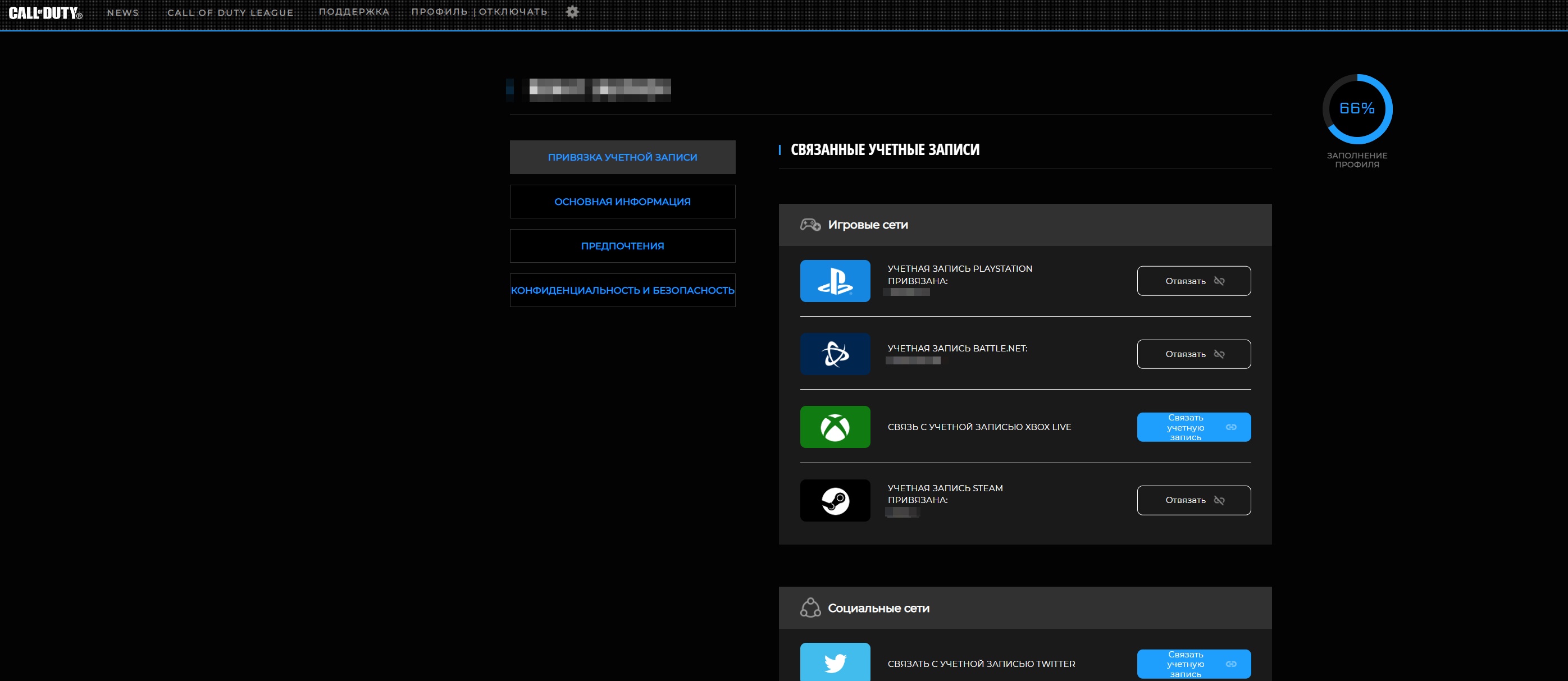Click the Социальные сети section header

click(x=1025, y=607)
